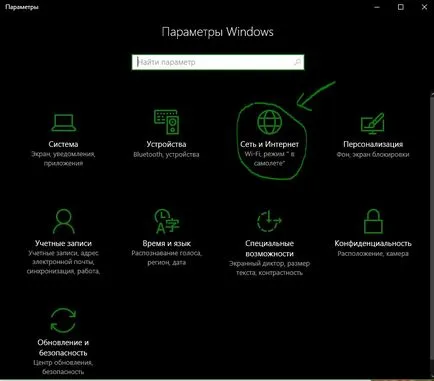Click the text 'Bluetooth, устройства'
The height and width of the screenshot is (381, 434).
pyautogui.click(x=166, y=155)
